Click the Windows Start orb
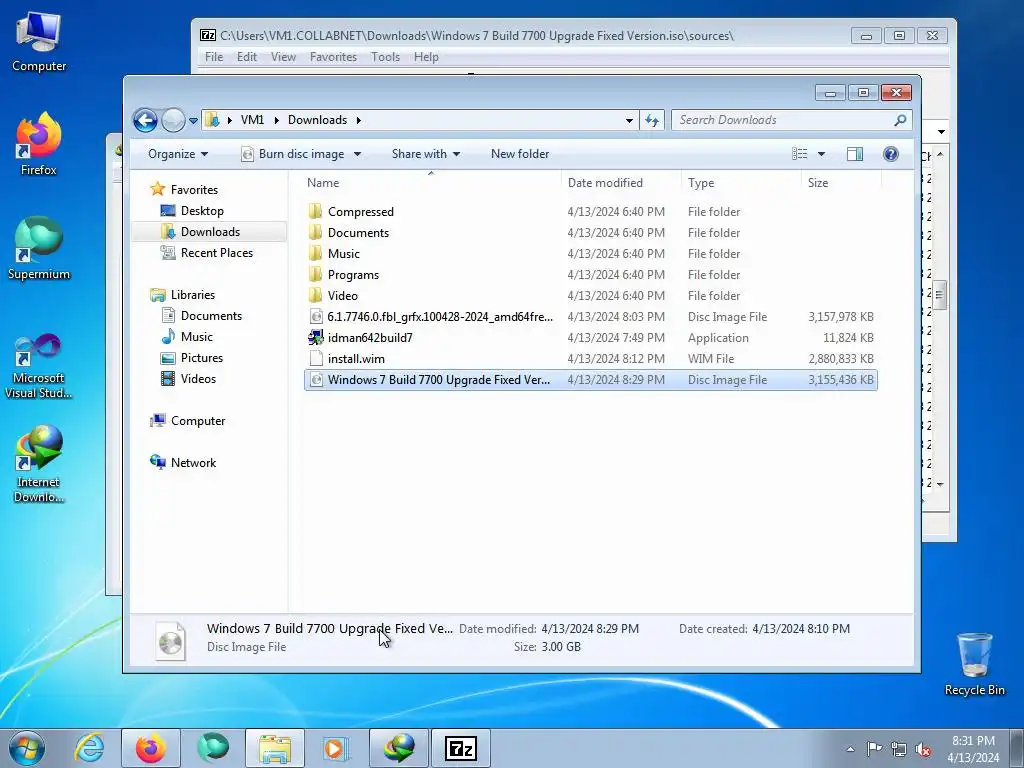 27,748
